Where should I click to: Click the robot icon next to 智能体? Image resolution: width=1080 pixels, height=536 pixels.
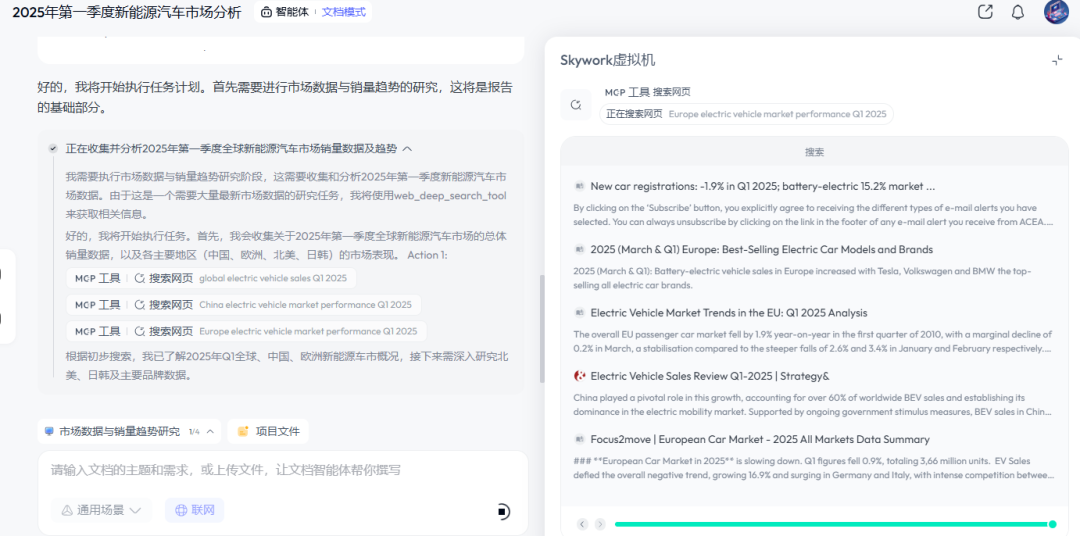pos(267,12)
